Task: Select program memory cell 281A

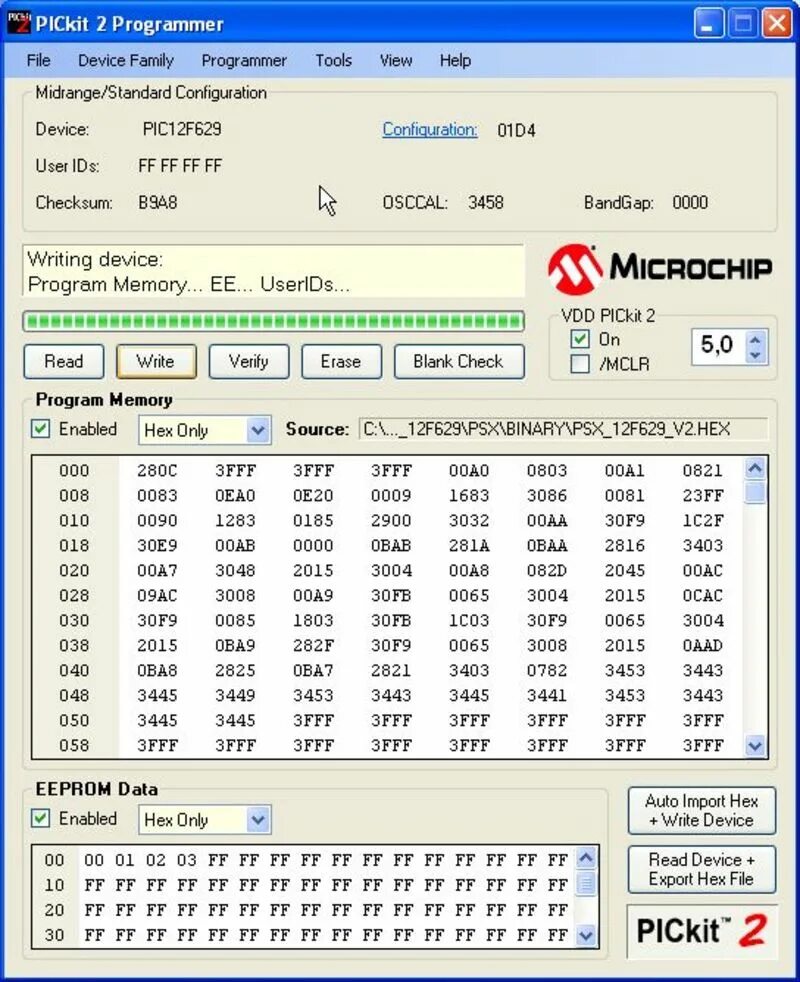Action: point(469,545)
